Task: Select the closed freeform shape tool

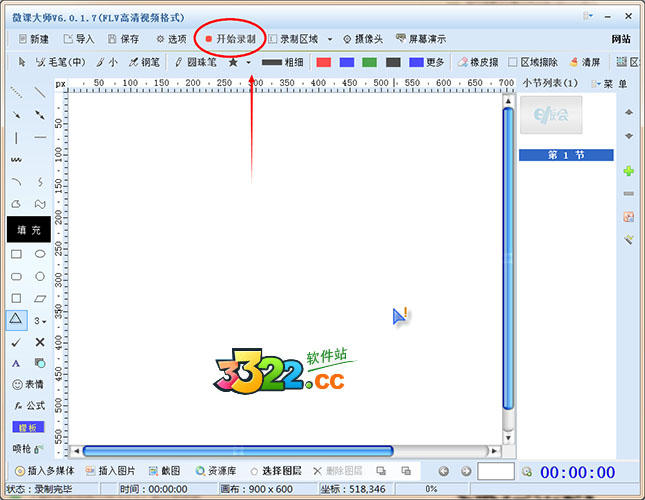Action: pyautogui.click(x=16, y=204)
